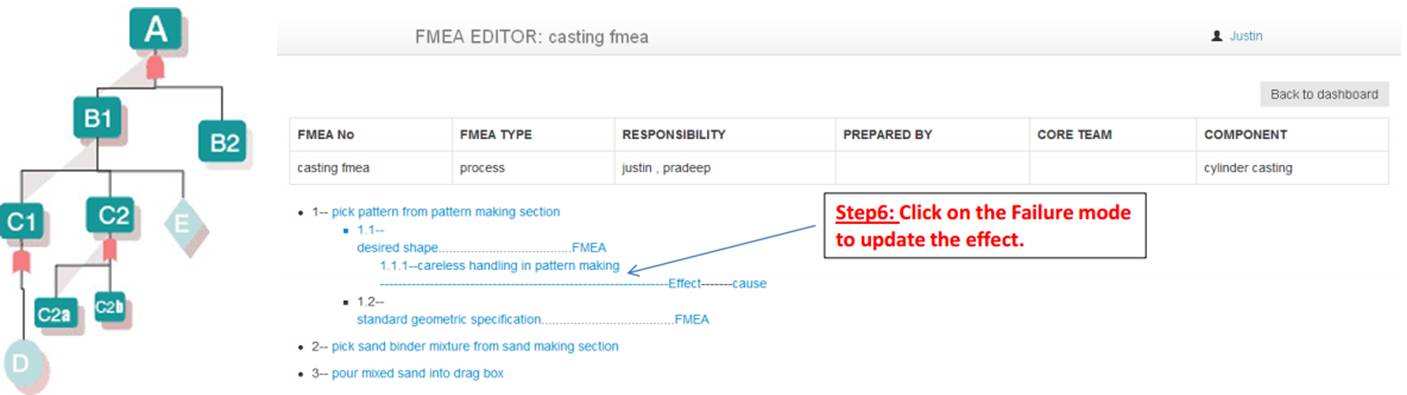Image resolution: width=1407 pixels, height=395 pixels.
Task: Expand 'pour mixed sand into drag box'
Action: [418, 373]
